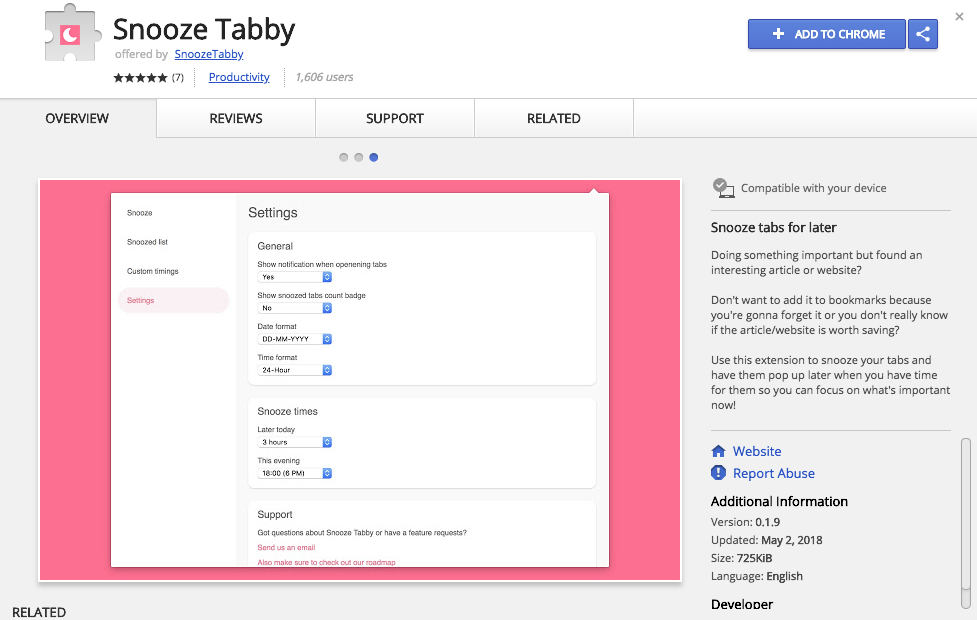Open the notification Yes dropdown
The image size is (977, 620).
(x=295, y=277)
